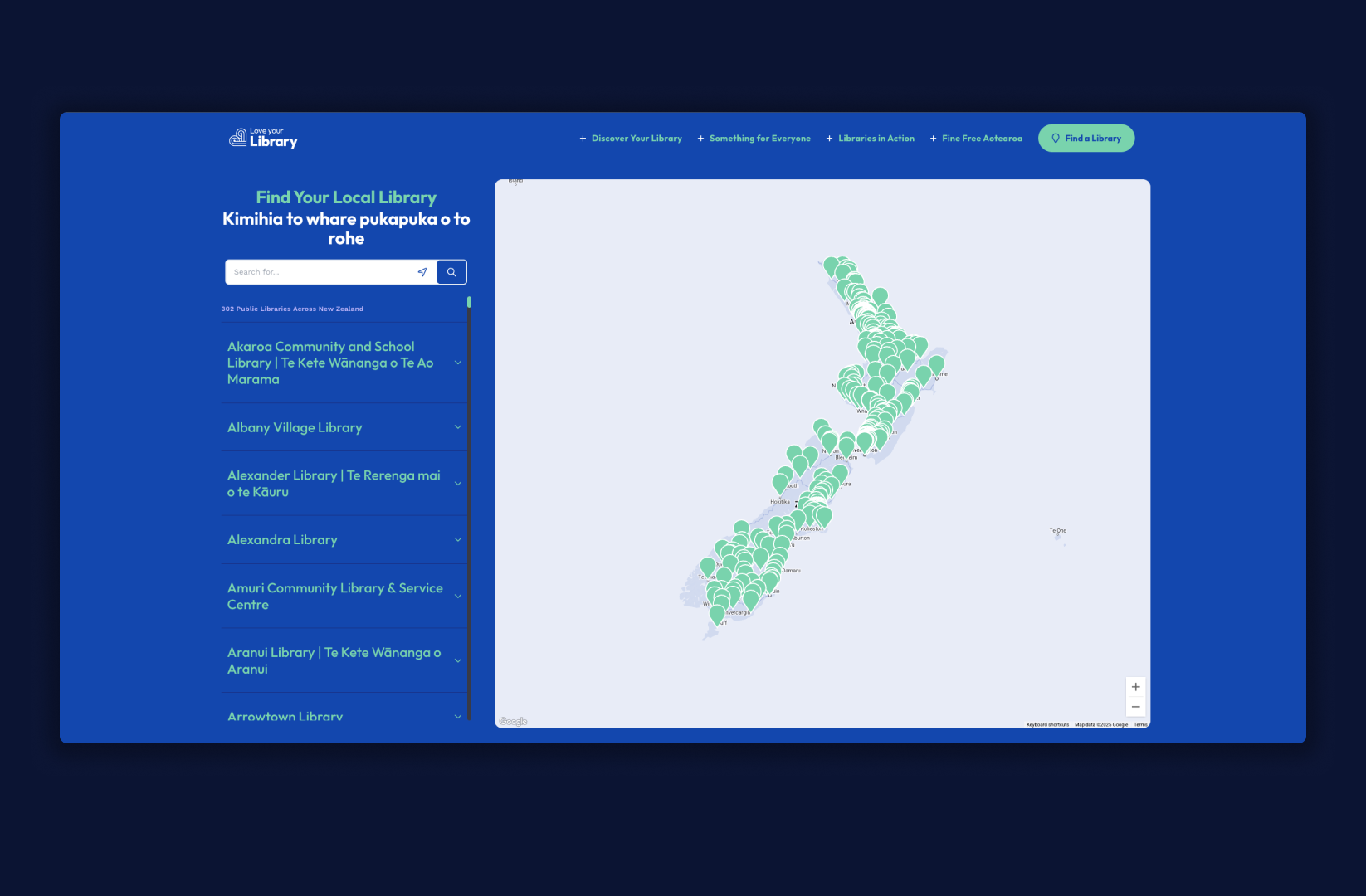Expand the Aranui Library chevron
Viewport: 1366px width, 896px height.
pyautogui.click(x=458, y=661)
